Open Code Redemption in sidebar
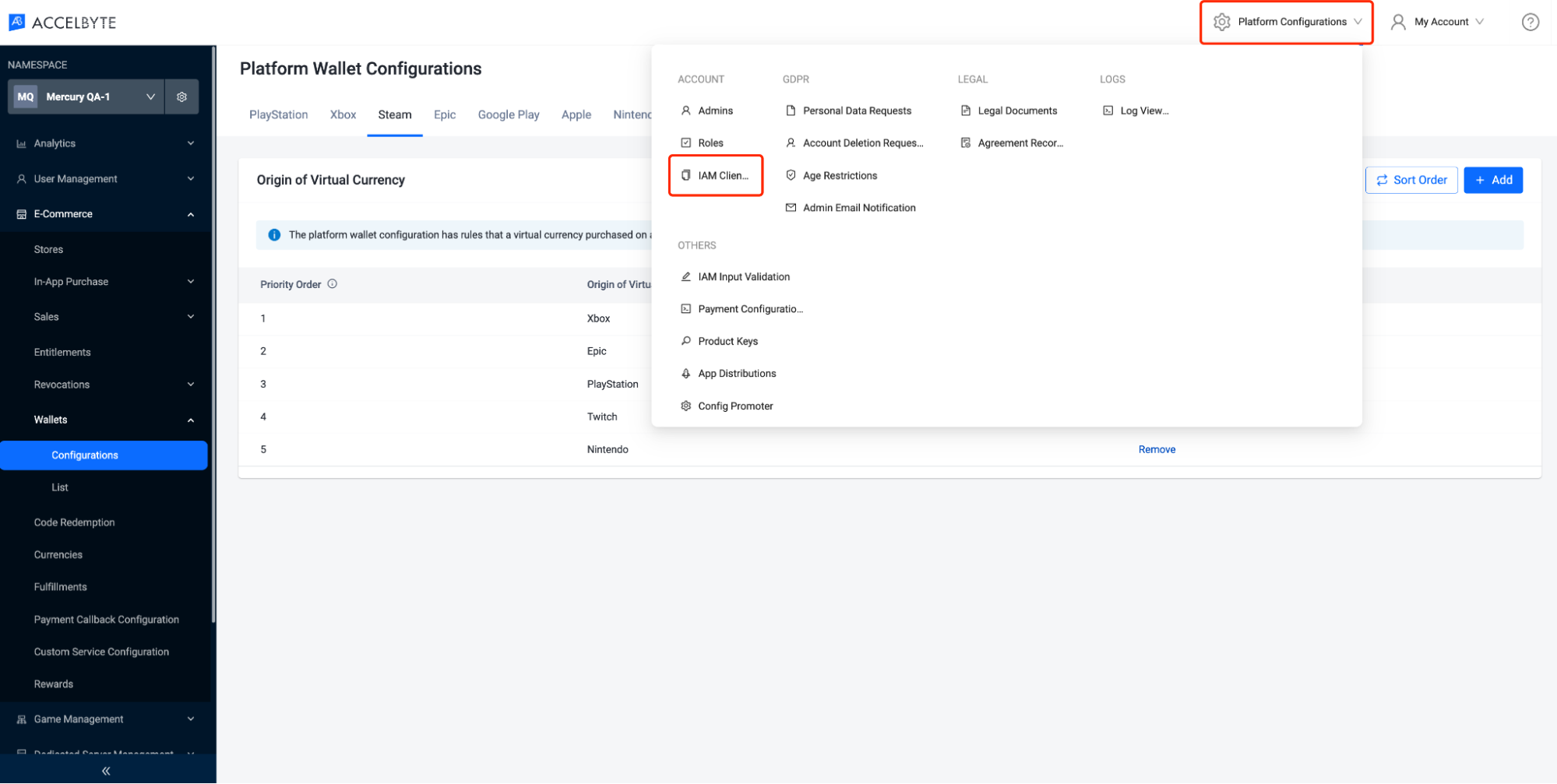 (x=74, y=522)
